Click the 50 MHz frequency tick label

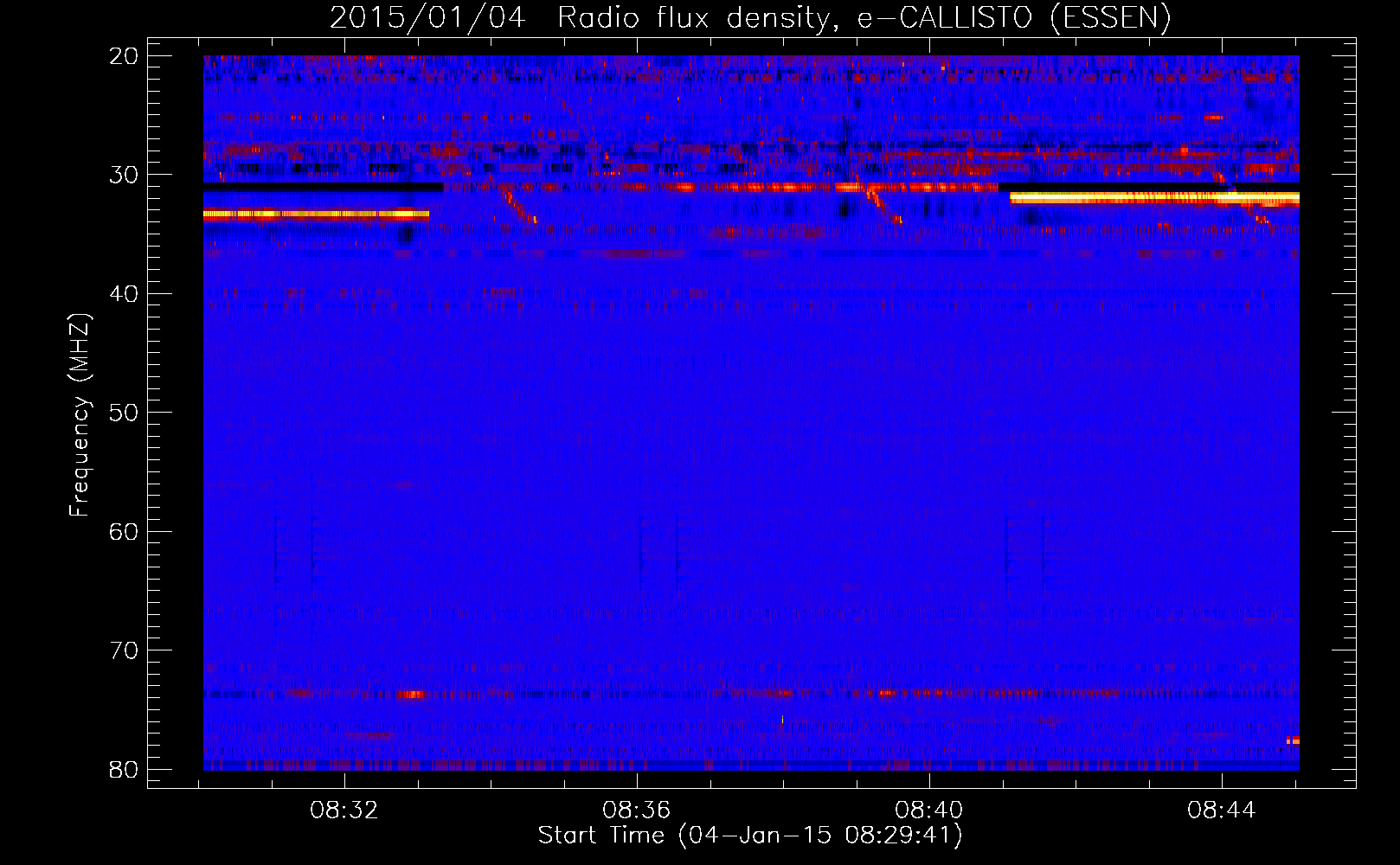124,413
